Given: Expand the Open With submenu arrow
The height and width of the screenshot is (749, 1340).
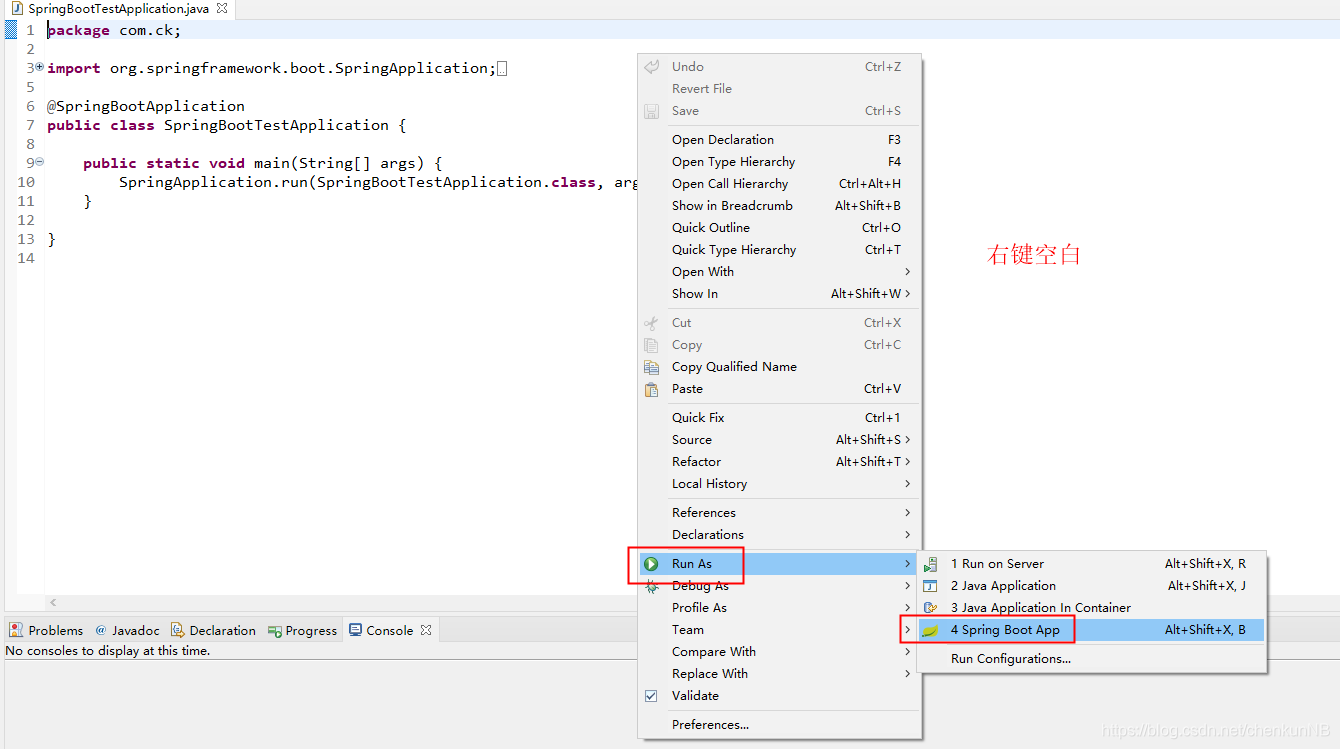Looking at the screenshot, I should (x=908, y=272).
